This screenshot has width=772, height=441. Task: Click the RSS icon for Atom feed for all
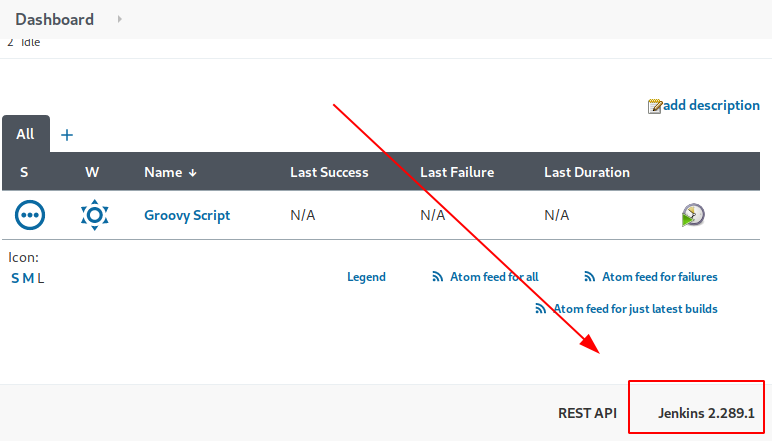pyautogui.click(x=437, y=277)
